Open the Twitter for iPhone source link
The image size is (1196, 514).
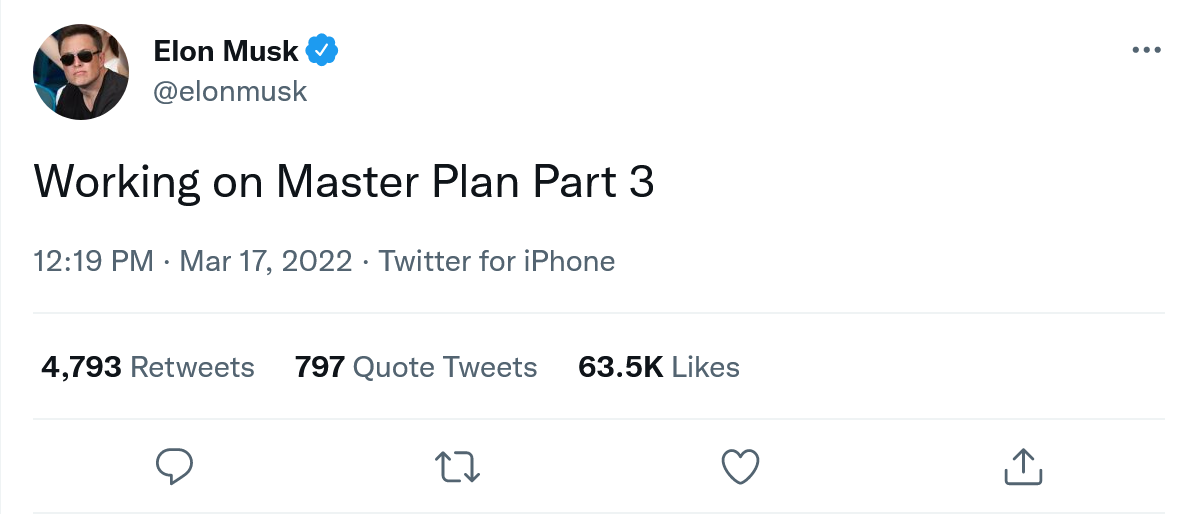(x=497, y=262)
